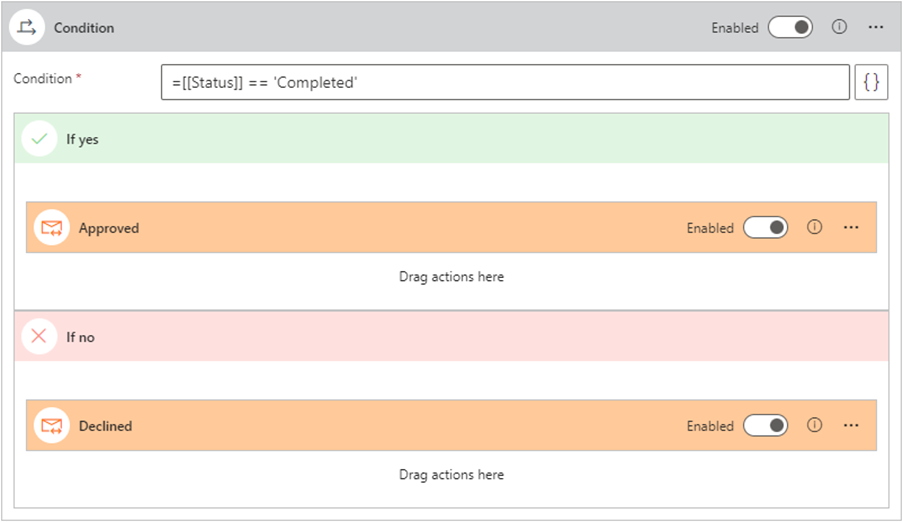Open the Declined action ellipsis menu
Viewport: 903px width, 522px height.
click(x=851, y=426)
